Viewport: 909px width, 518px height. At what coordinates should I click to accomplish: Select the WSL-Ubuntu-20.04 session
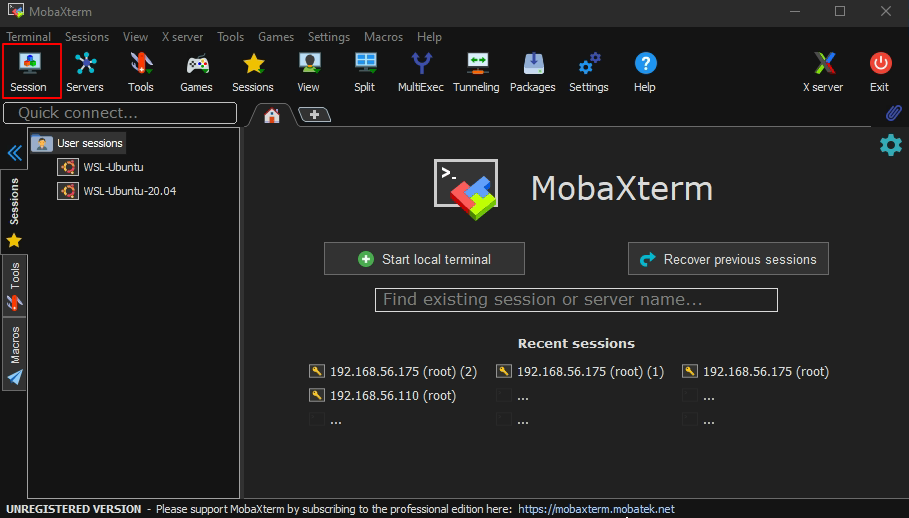click(x=117, y=191)
